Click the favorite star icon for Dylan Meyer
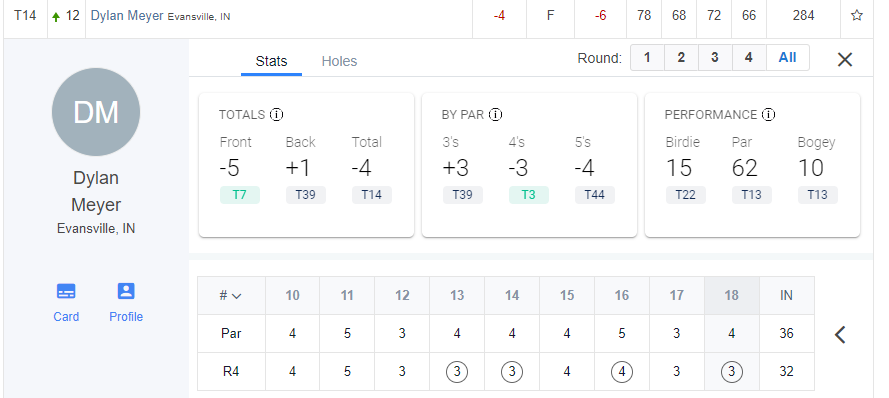The width and height of the screenshot is (889, 398). click(x=857, y=16)
